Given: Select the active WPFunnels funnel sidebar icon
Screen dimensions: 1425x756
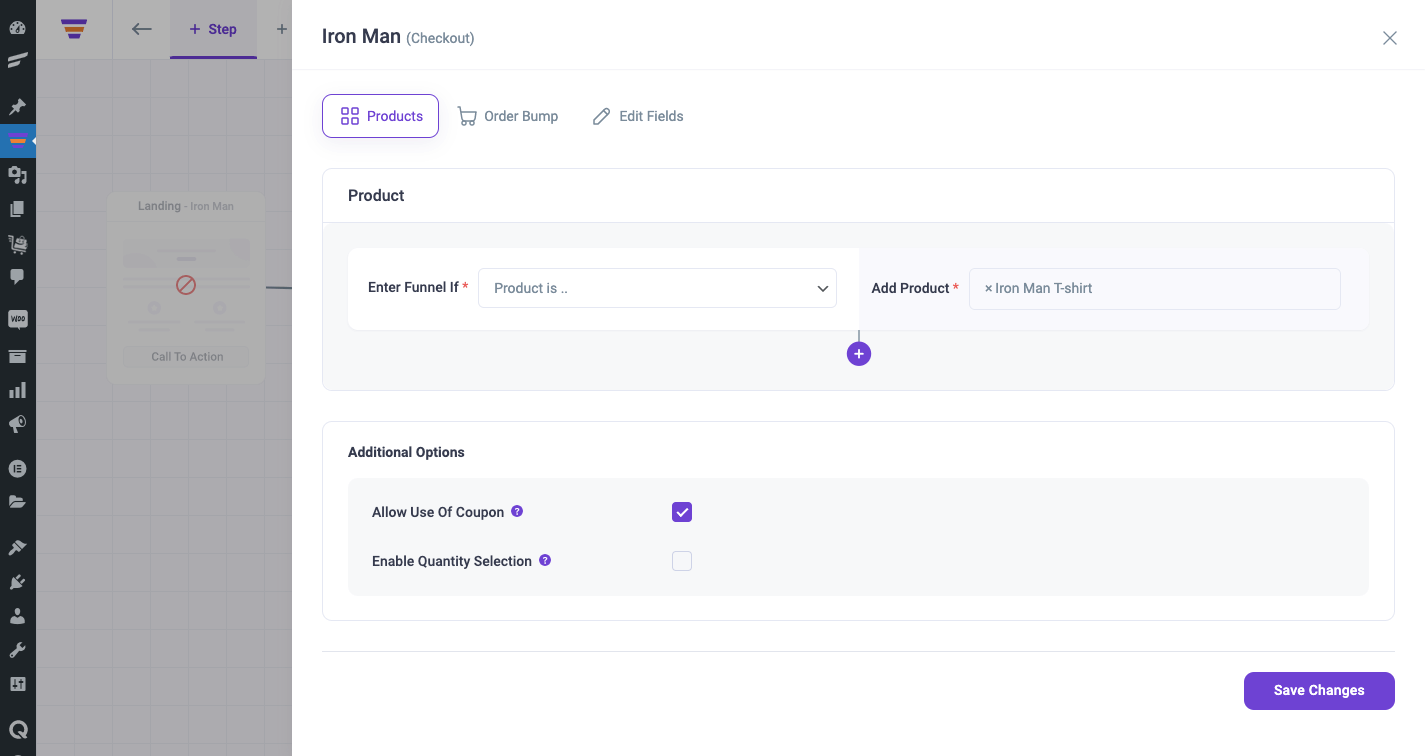Looking at the screenshot, I should tap(17, 141).
